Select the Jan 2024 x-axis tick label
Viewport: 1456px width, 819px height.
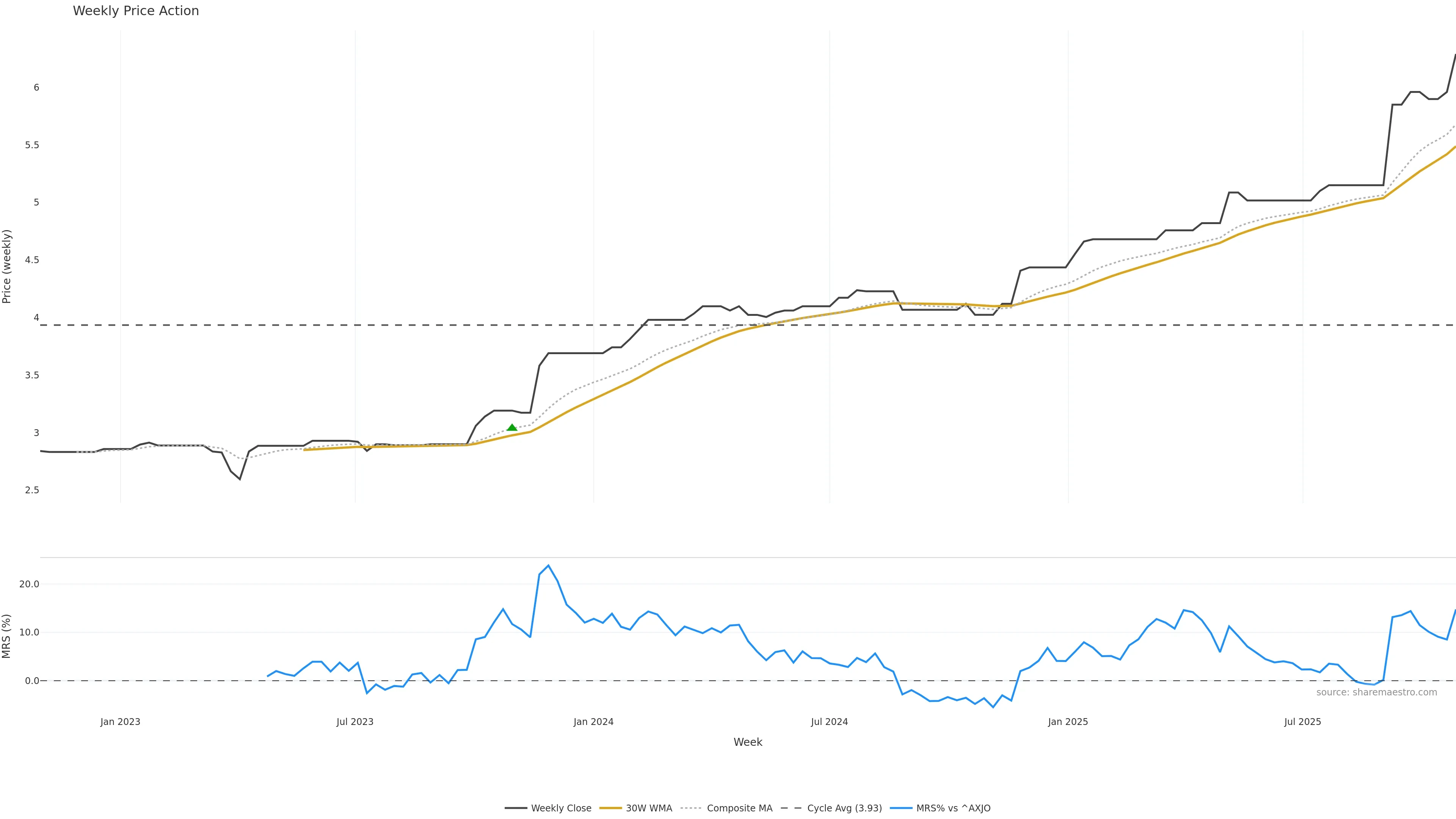pyautogui.click(x=593, y=722)
